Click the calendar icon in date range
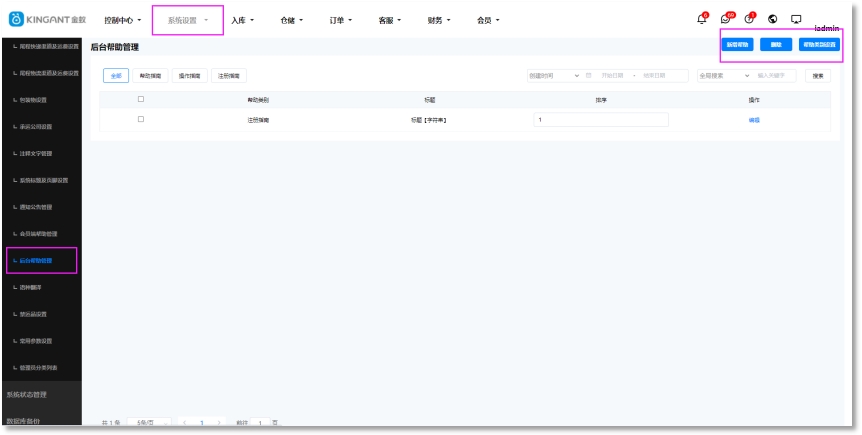 coord(589,76)
